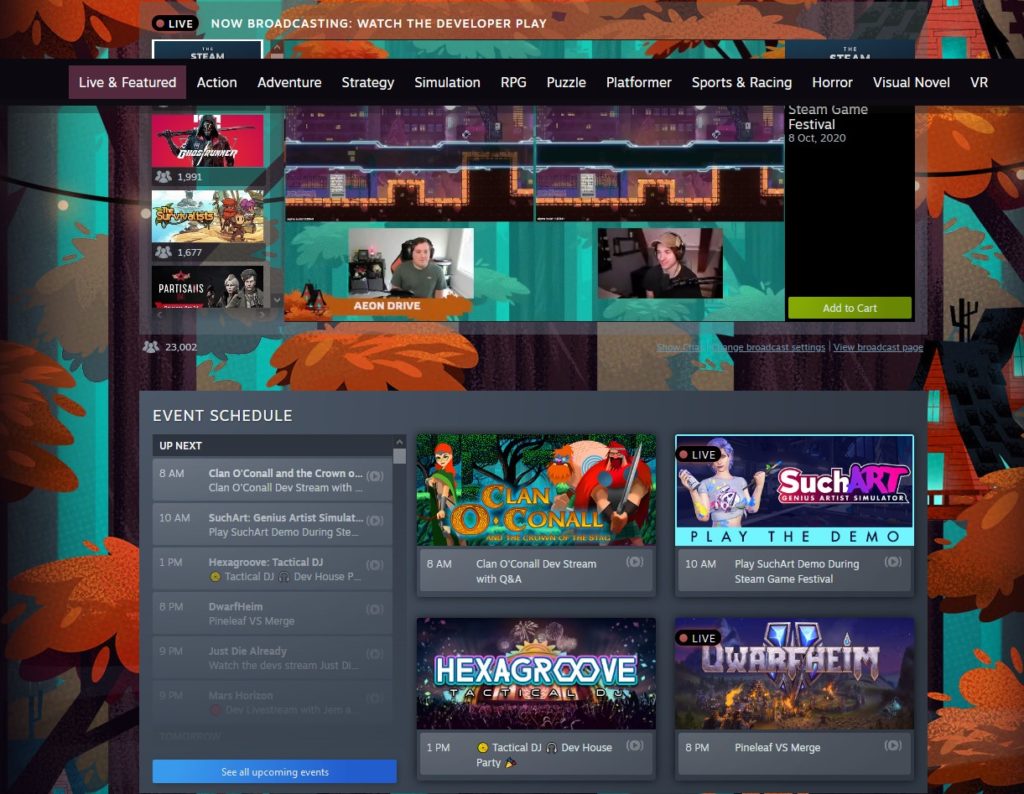Click reminder icon on Clan O'Conall Dev Stream card
This screenshot has width=1024, height=794.
(x=635, y=562)
